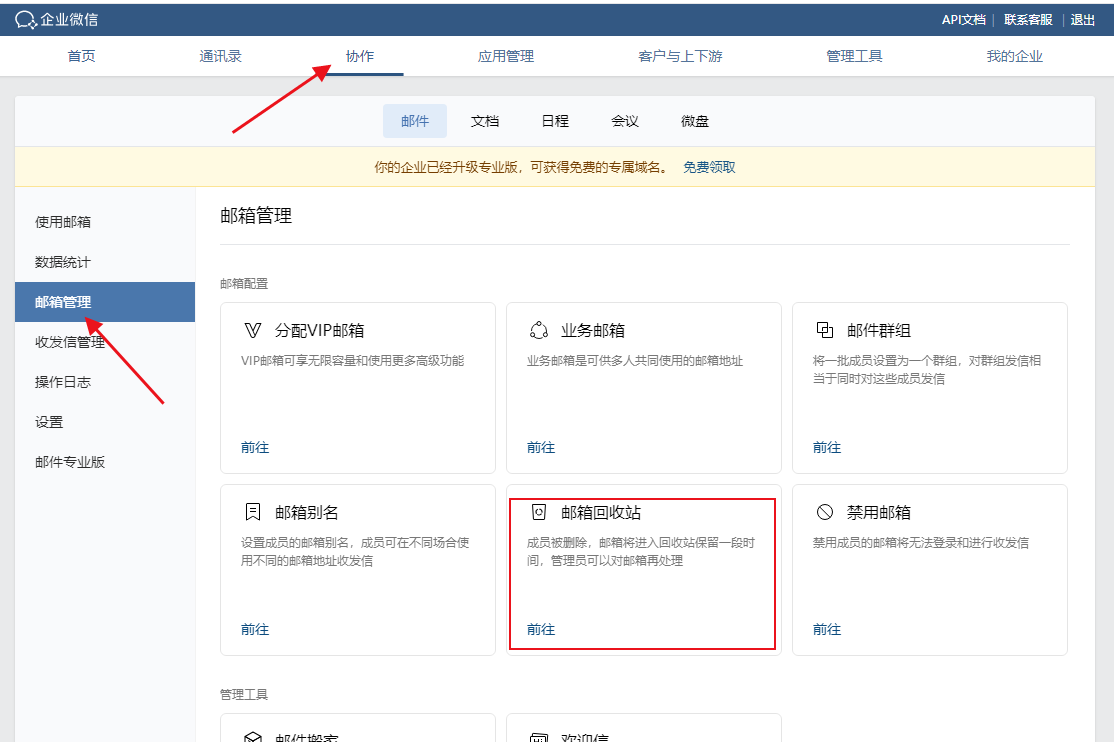This screenshot has height=742, width=1114.
Task: Click 退出 to log out
Action: tap(1083, 19)
